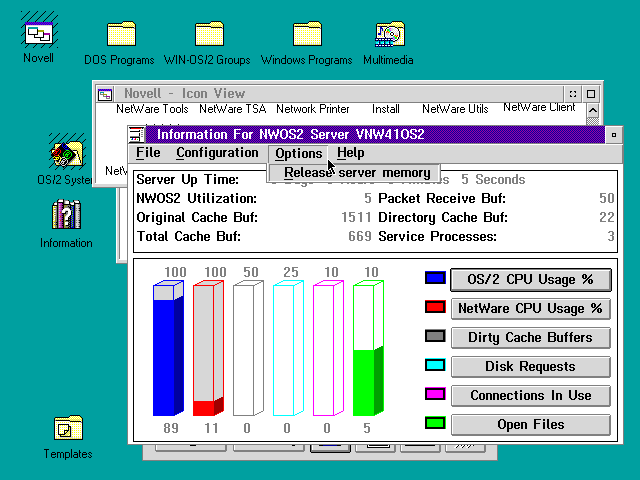Click the green Open Files color swatch
The width and height of the screenshot is (640, 480).
coord(435,423)
